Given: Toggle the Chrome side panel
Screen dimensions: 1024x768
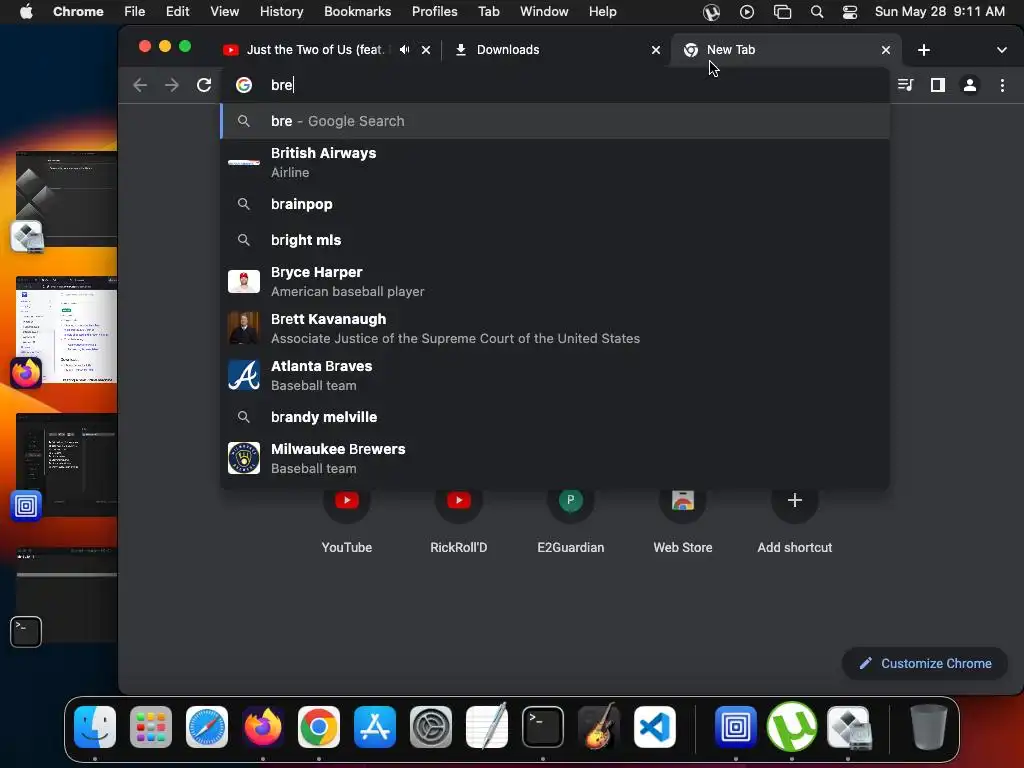Looking at the screenshot, I should tap(938, 85).
